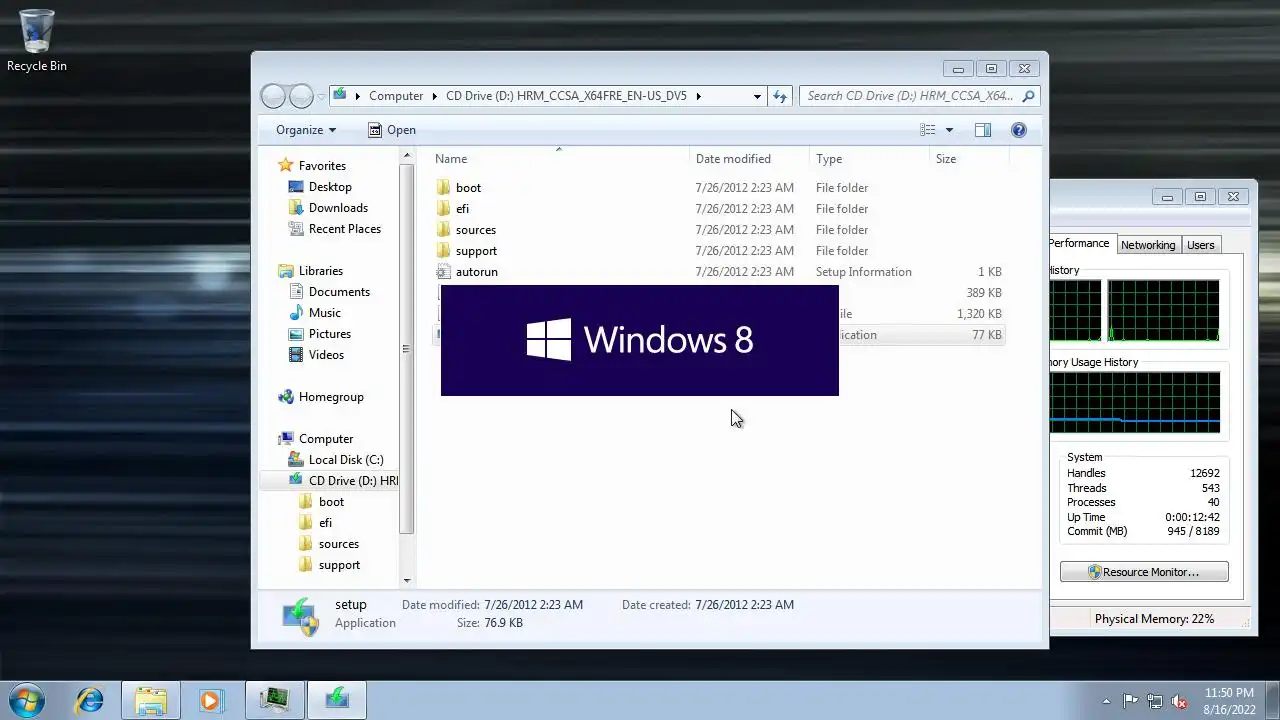Show the preview pane icon
This screenshot has height=720, width=1280.
[983, 130]
